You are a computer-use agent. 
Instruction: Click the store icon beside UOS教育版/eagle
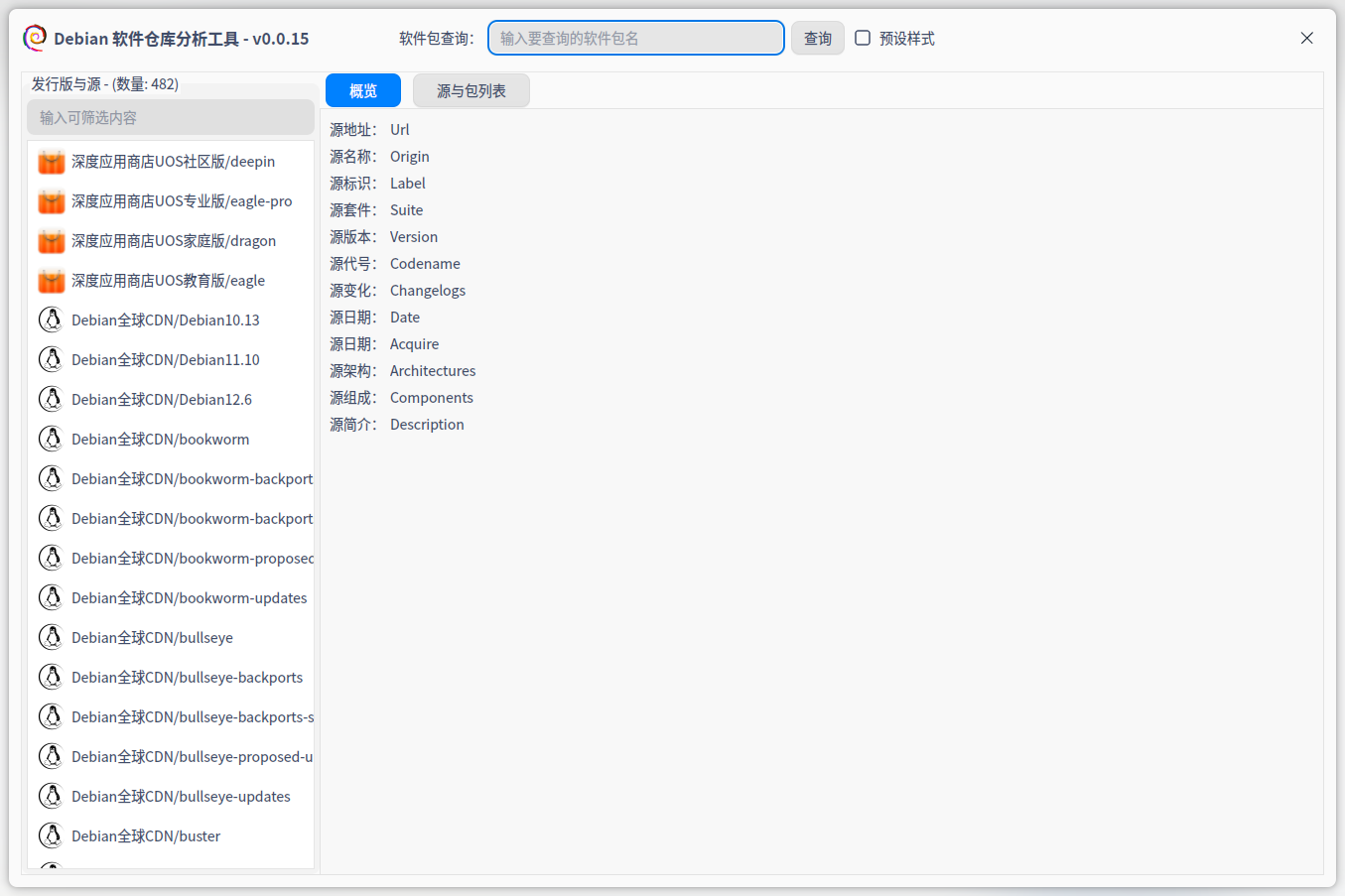pos(52,280)
